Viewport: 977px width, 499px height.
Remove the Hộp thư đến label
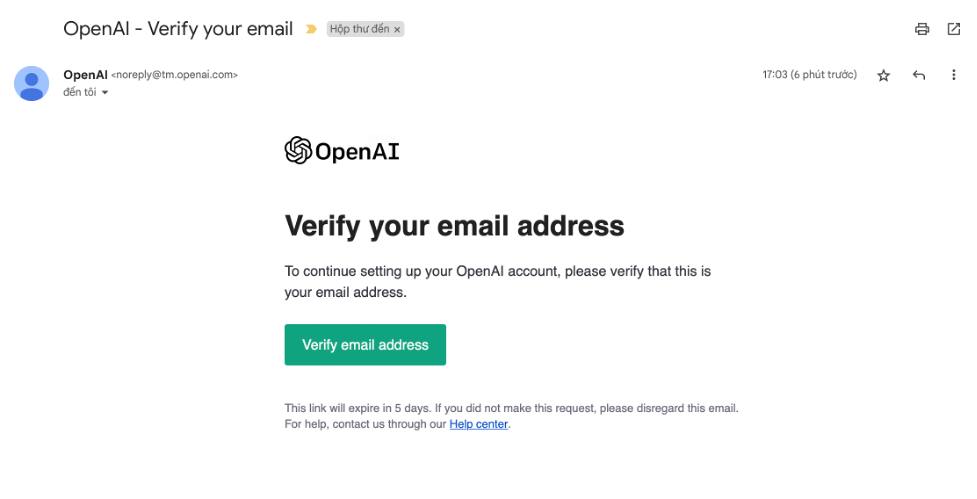[397, 29]
